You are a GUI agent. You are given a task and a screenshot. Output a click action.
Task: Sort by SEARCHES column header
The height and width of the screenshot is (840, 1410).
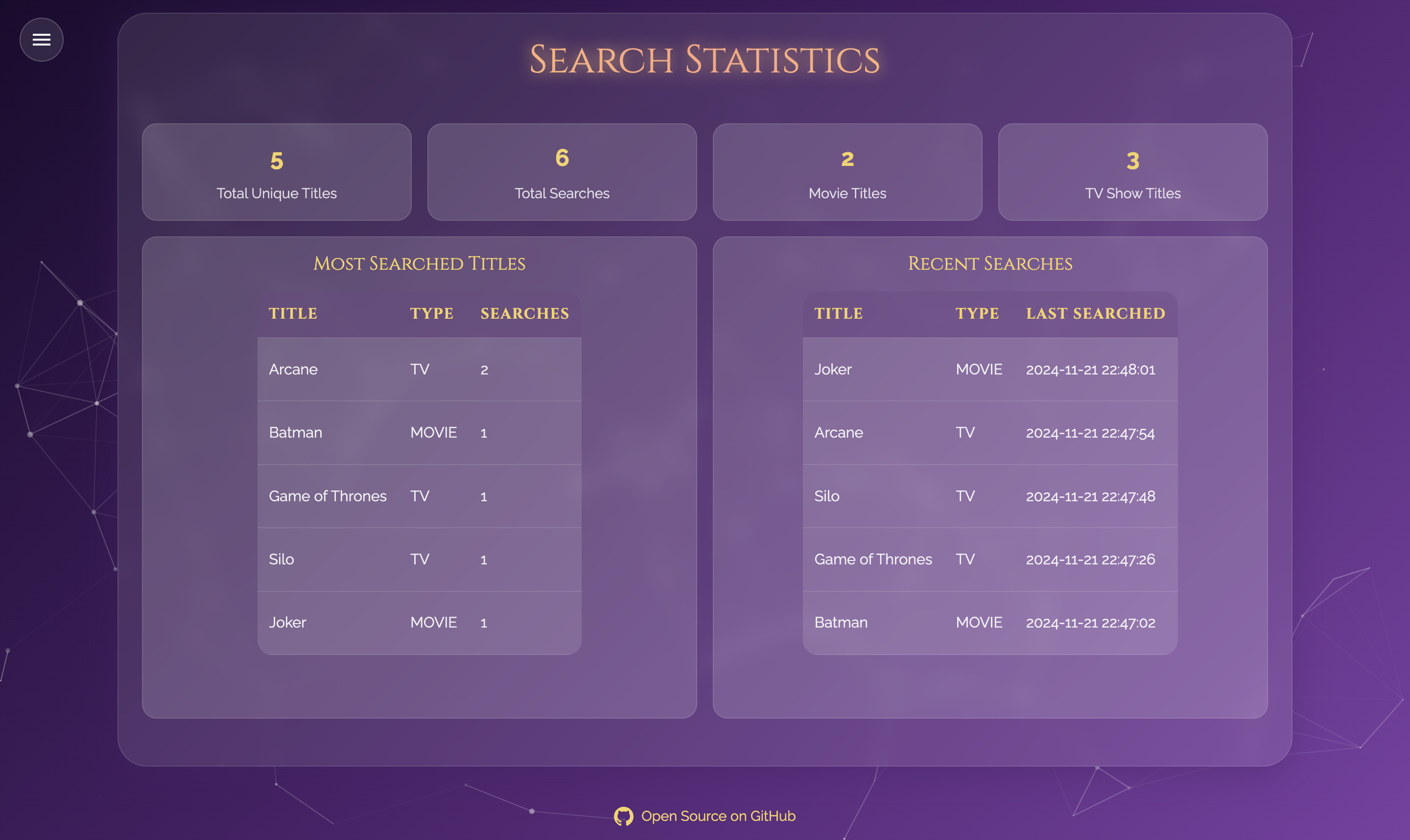(524, 313)
